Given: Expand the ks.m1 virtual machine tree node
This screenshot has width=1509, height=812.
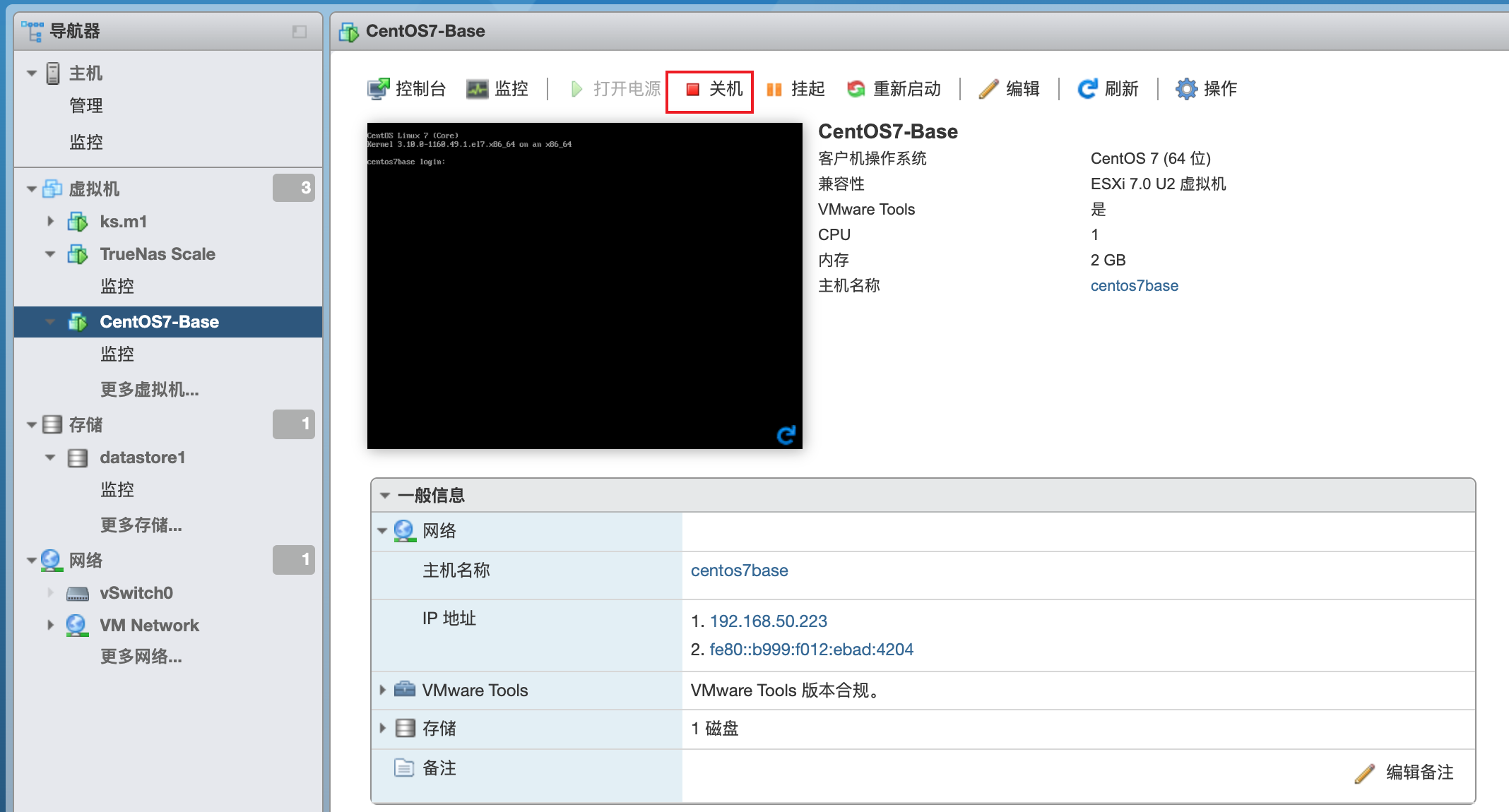Looking at the screenshot, I should coord(50,222).
